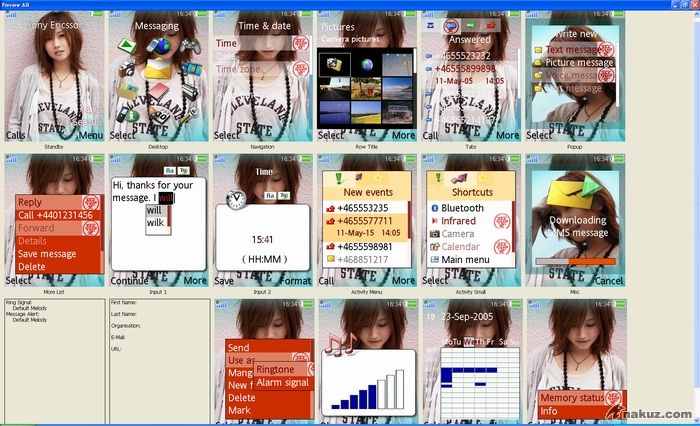The image size is (700, 426).
Task: Select Ringtone in the Use as submenu
Action: 283,370
